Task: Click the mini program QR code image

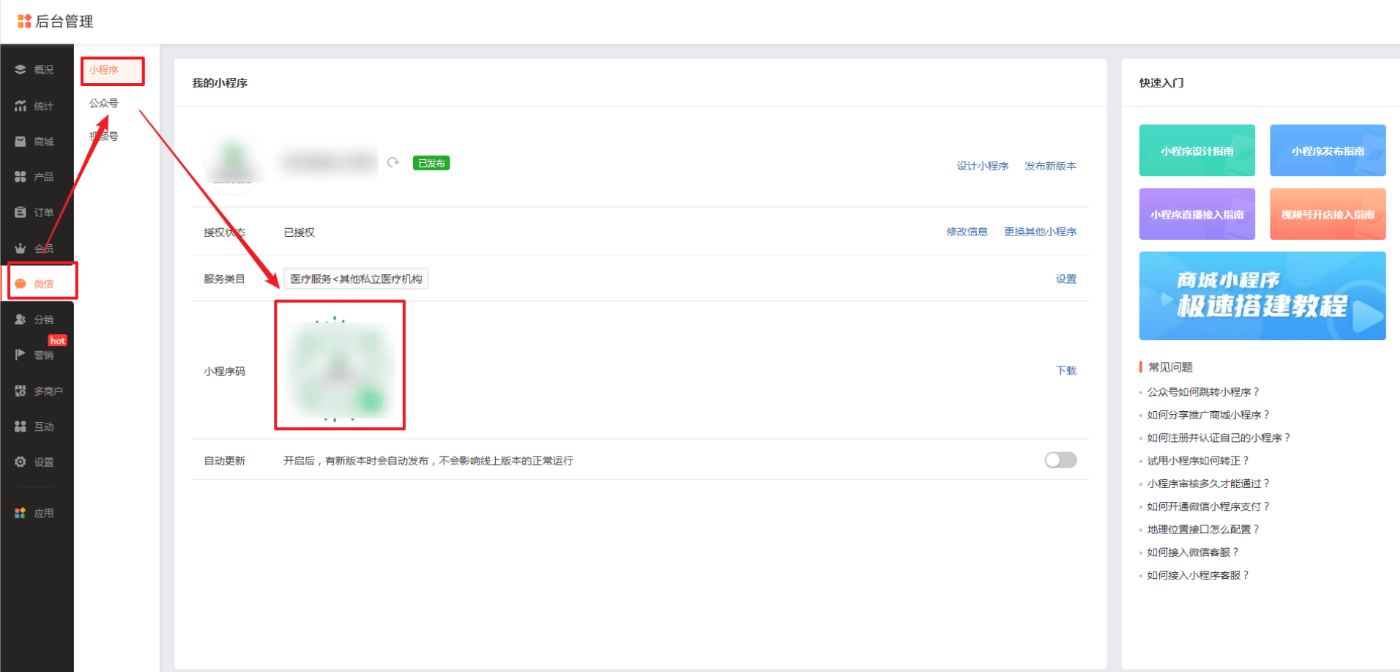Action: [x=339, y=369]
